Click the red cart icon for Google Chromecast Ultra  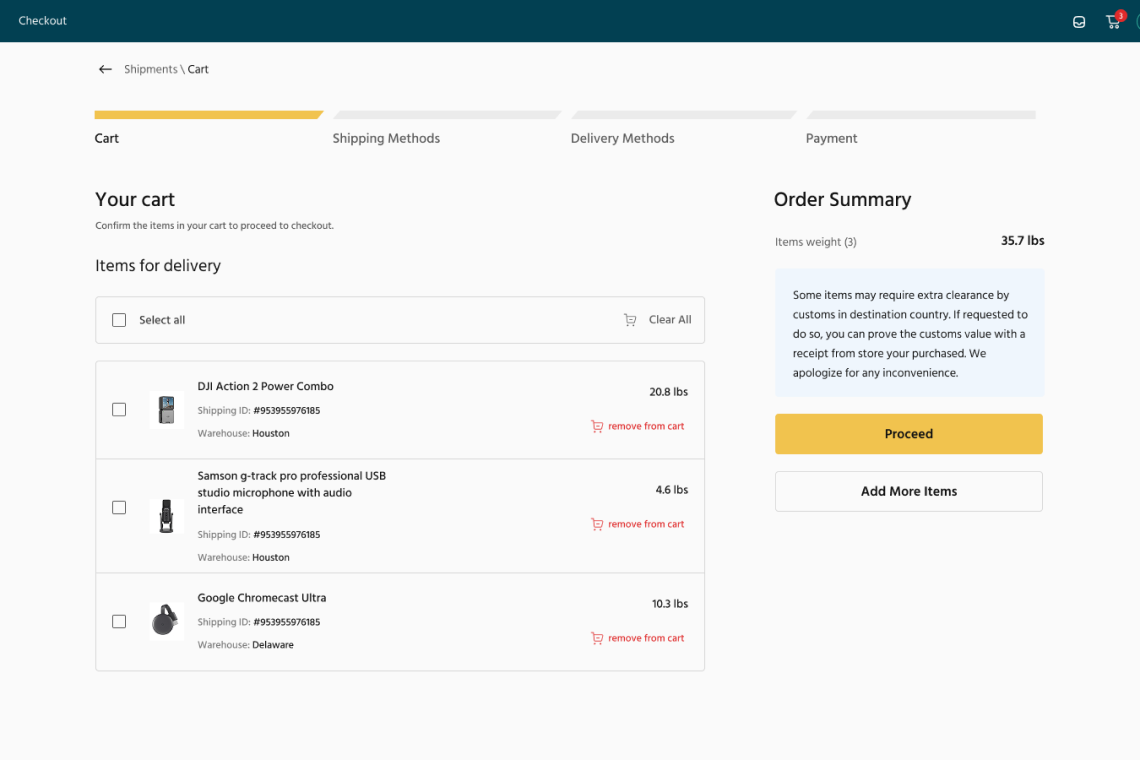coord(597,638)
